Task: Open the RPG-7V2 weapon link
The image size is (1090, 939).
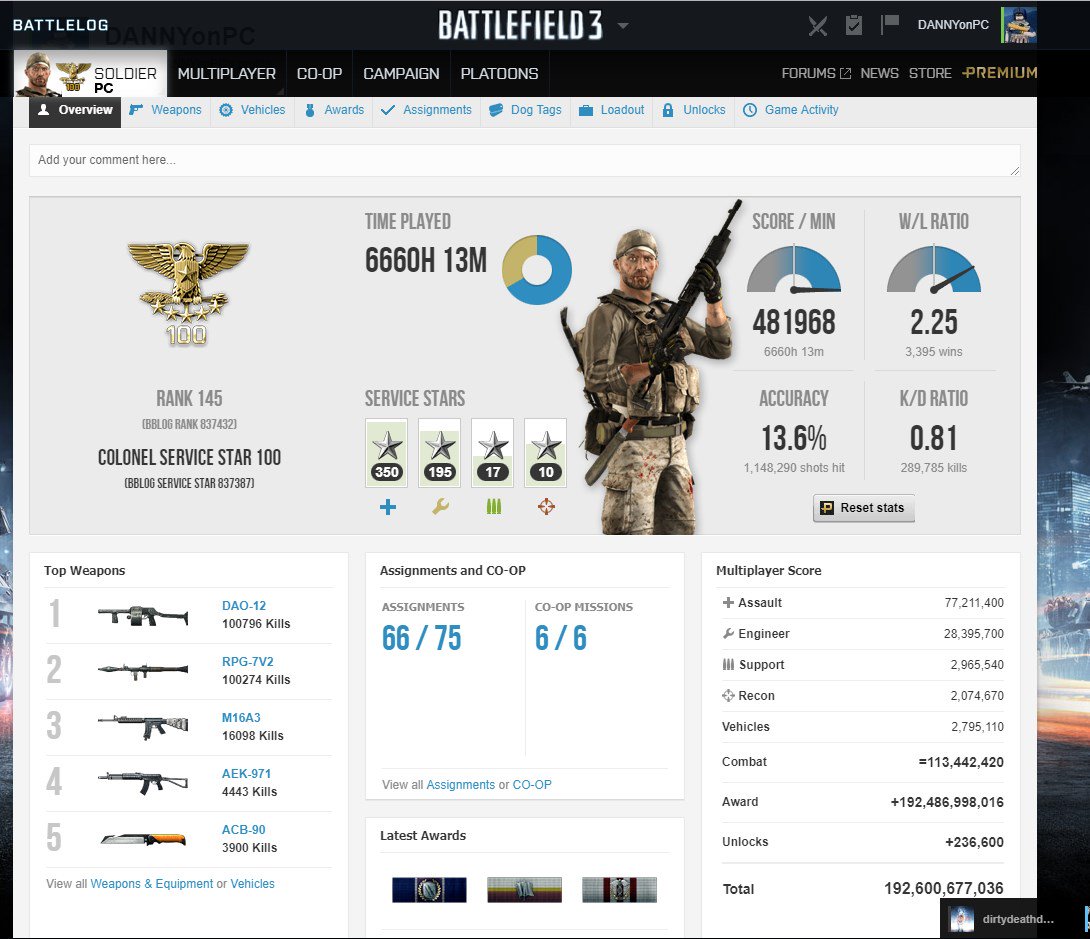Action: coord(247,662)
